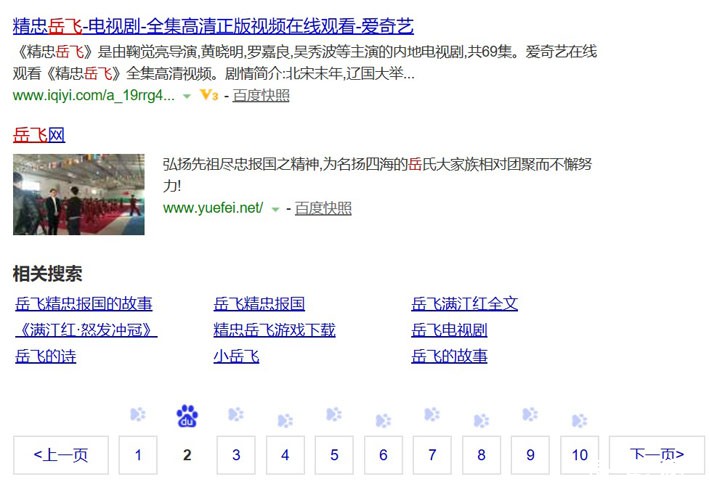The height and width of the screenshot is (490, 709).
Task: Jump to results page 3
Action: [236, 455]
